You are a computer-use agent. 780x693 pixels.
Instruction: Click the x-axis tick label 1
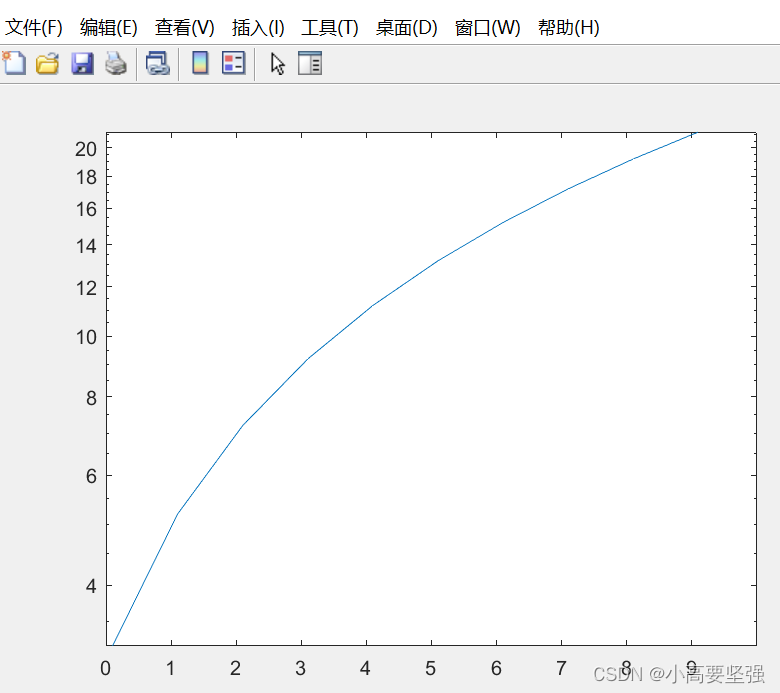click(171, 668)
